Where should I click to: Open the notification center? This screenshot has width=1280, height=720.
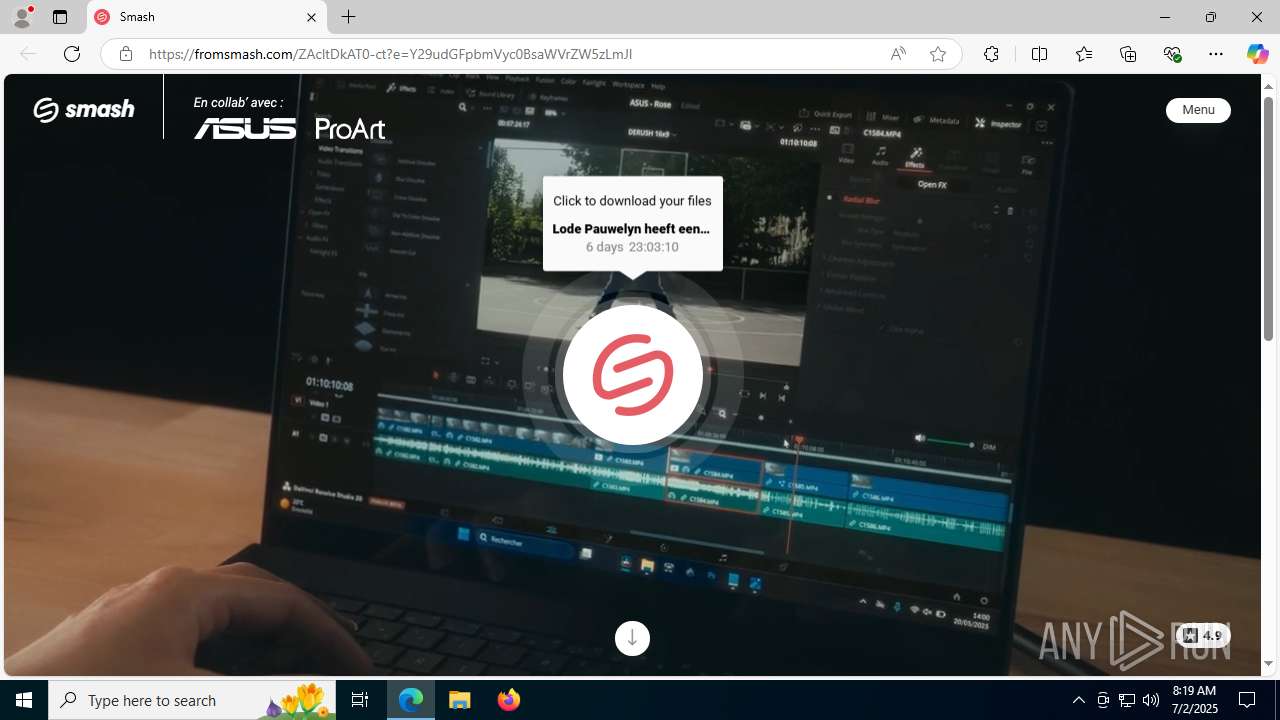(x=1247, y=700)
